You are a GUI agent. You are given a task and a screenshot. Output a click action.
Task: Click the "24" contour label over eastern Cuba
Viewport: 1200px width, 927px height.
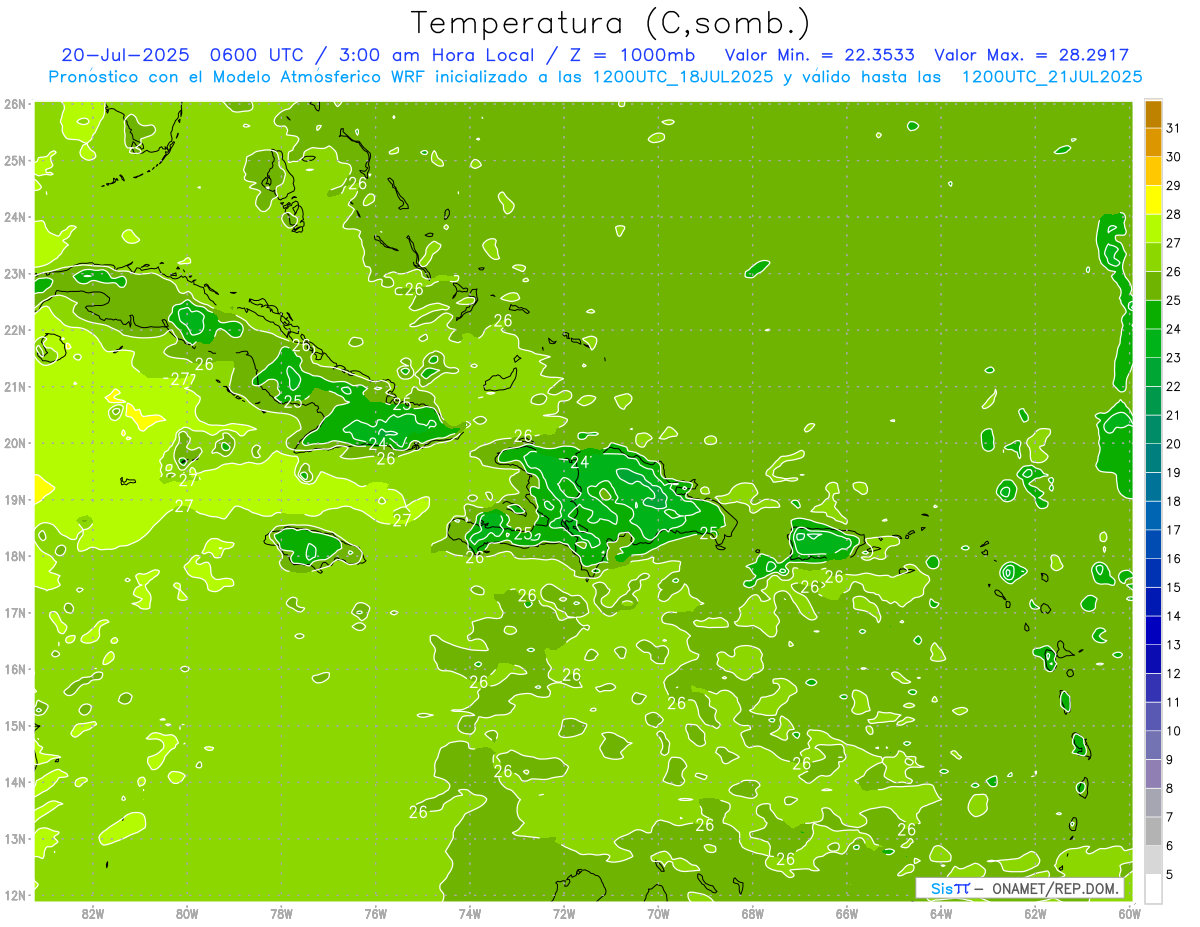378,444
